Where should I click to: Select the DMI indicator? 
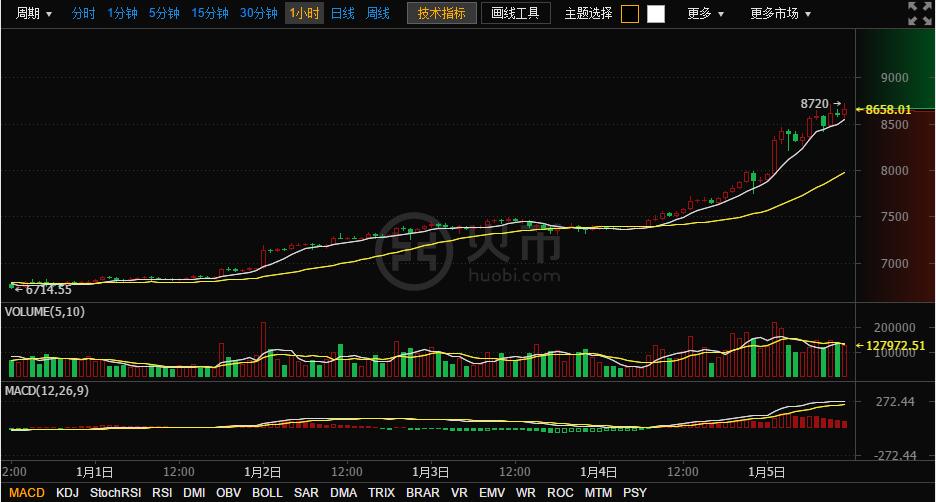click(194, 493)
